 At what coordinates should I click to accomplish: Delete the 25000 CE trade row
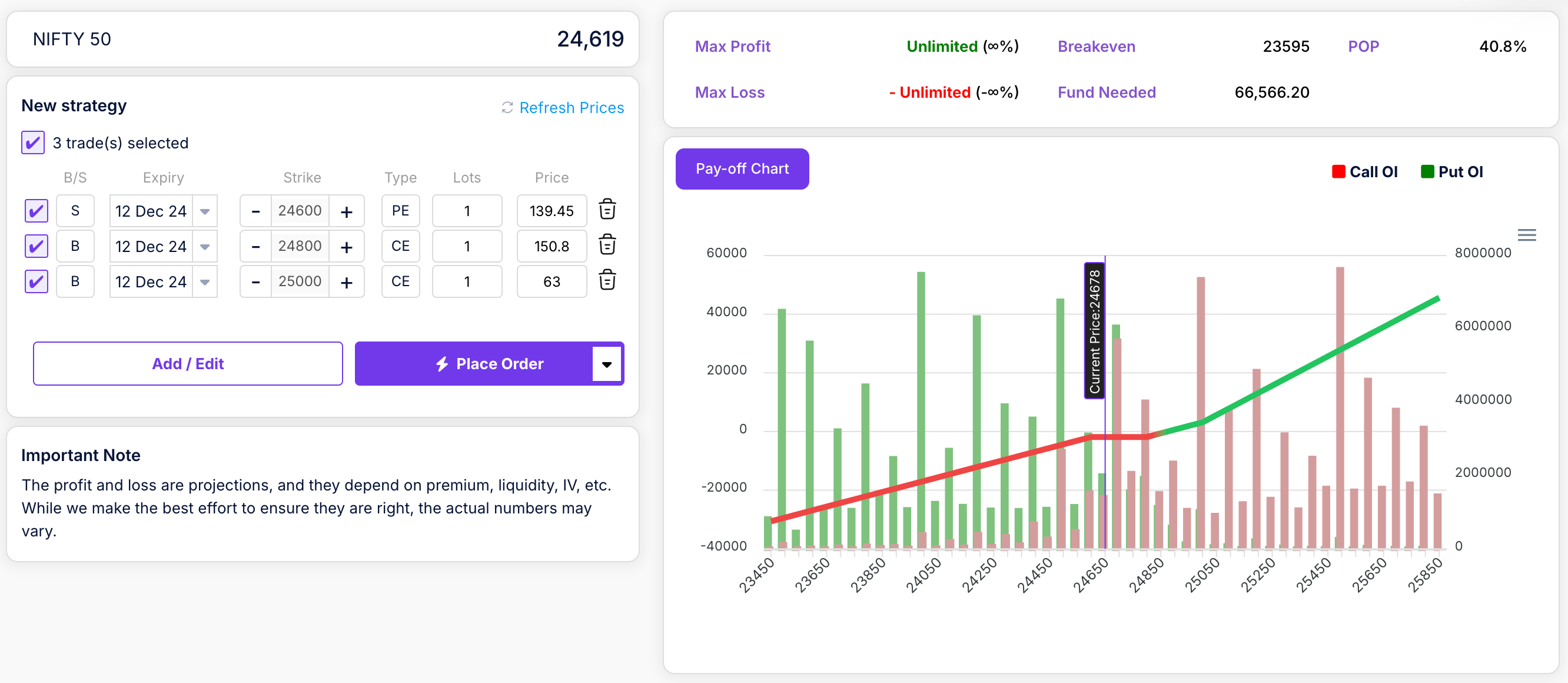[x=607, y=281]
